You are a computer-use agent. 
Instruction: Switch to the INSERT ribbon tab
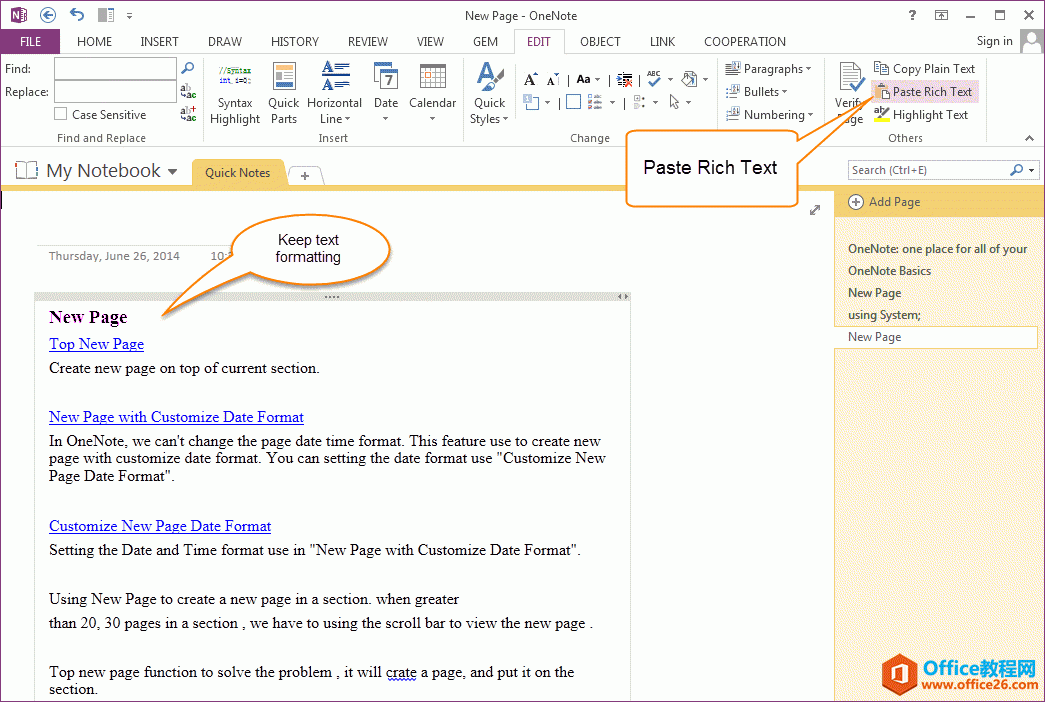point(159,41)
